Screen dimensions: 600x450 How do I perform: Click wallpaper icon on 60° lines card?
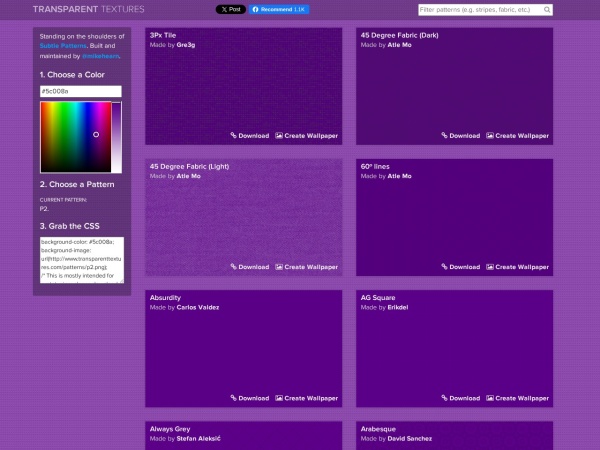click(490, 267)
